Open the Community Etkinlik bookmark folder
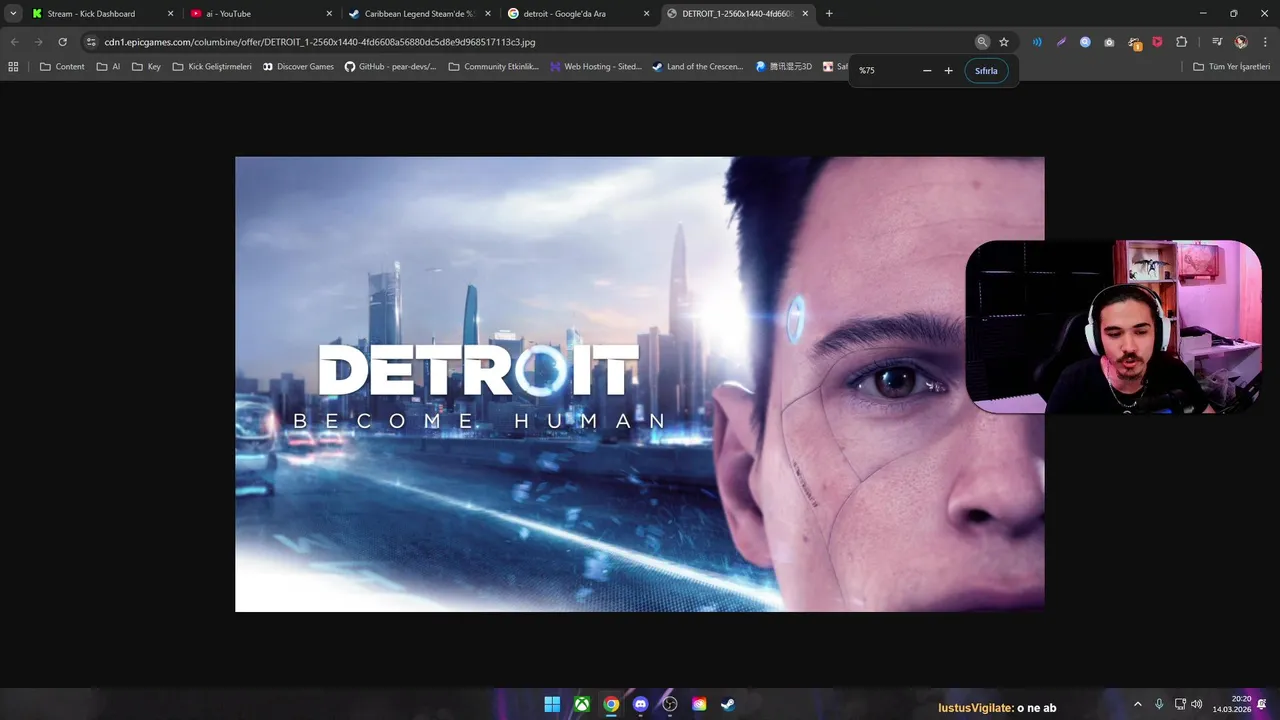This screenshot has height=720, width=1280. tap(494, 67)
